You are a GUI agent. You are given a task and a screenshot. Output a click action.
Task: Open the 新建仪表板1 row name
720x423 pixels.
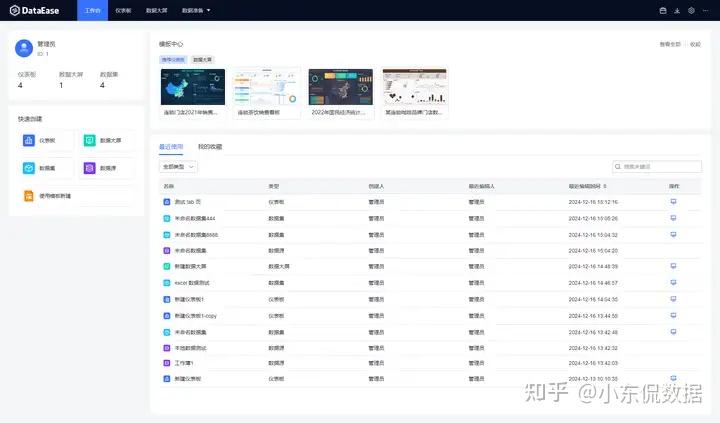(x=189, y=299)
